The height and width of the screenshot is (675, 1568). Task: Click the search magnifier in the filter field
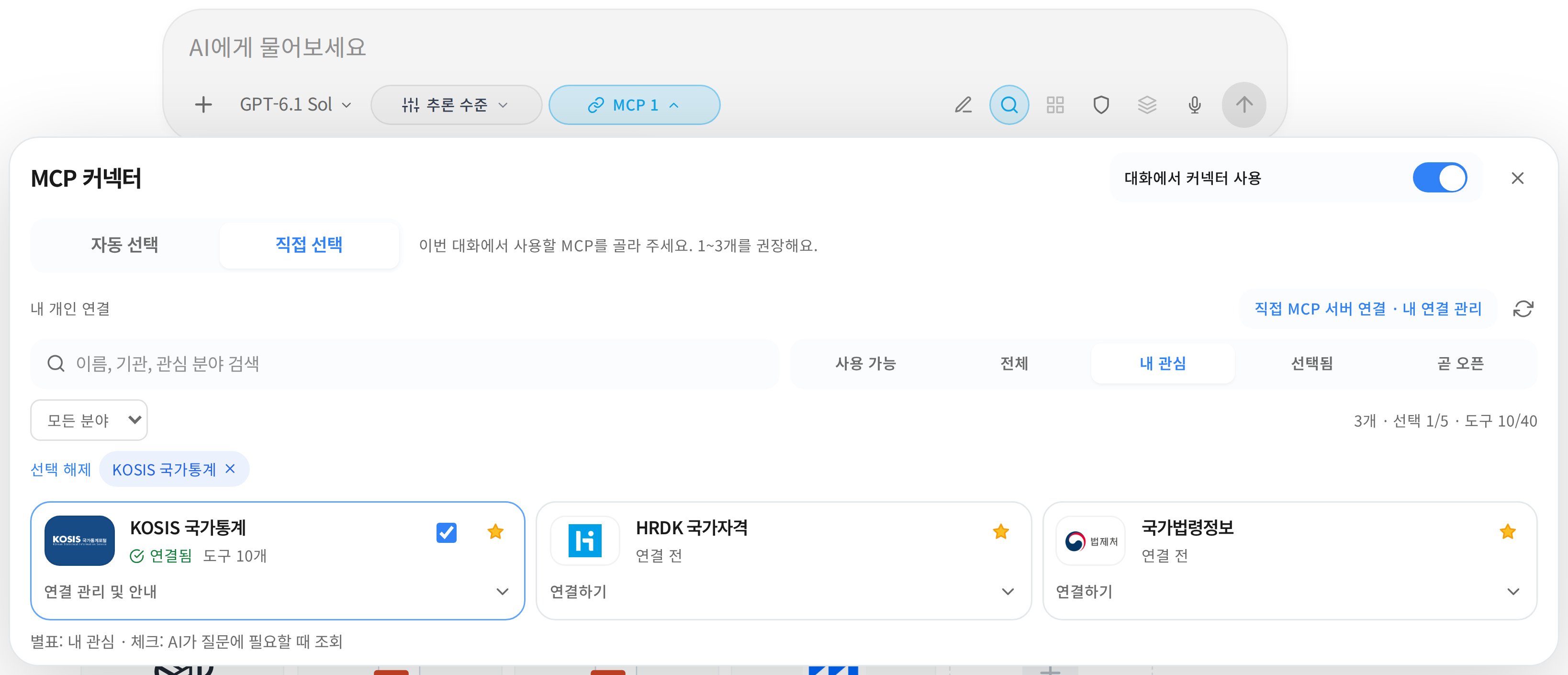pos(56,363)
